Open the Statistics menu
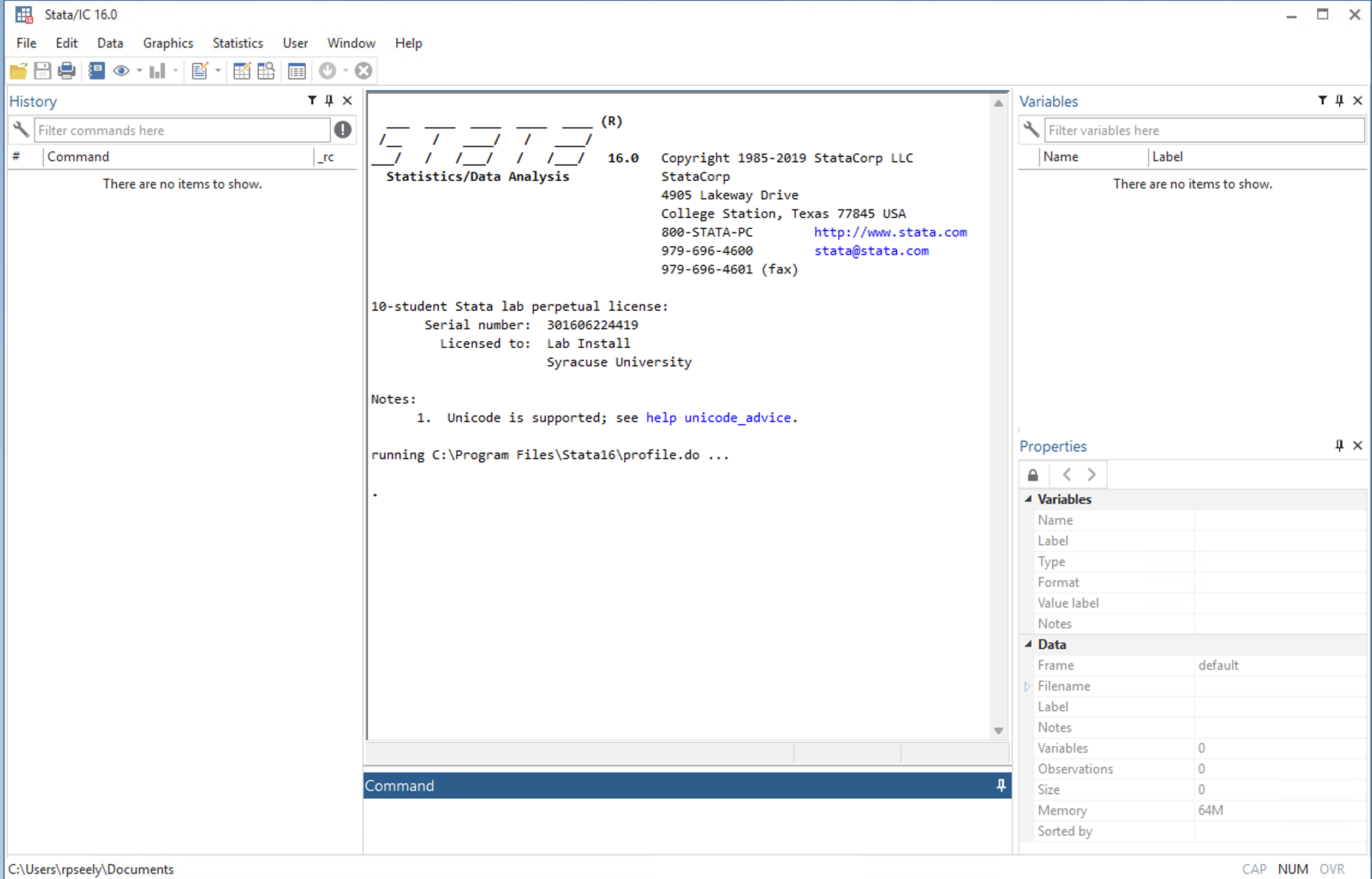The width and height of the screenshot is (1372, 879). point(238,43)
